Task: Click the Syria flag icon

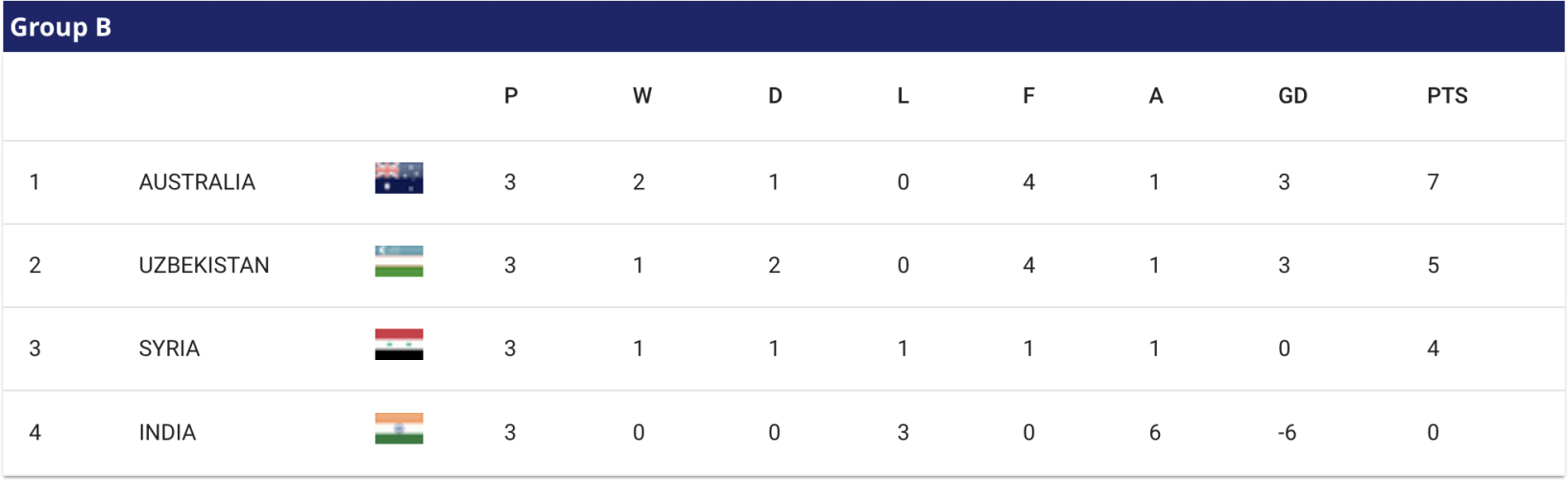Action: [x=398, y=345]
